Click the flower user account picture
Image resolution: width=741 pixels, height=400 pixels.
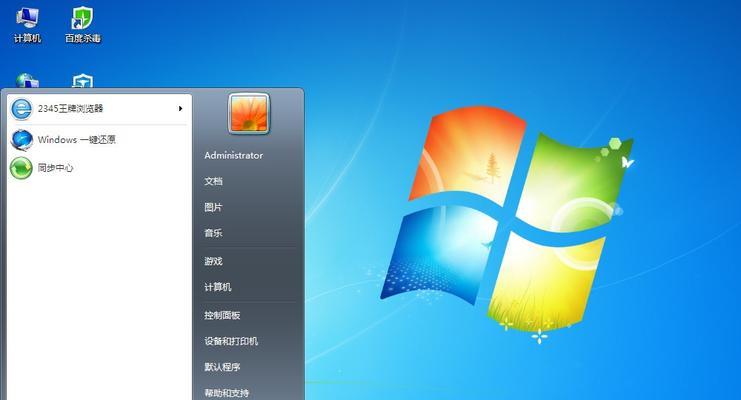pyautogui.click(x=249, y=113)
